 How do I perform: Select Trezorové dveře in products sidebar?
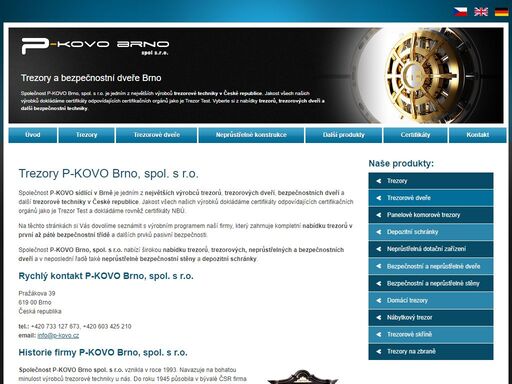[x=431, y=198]
